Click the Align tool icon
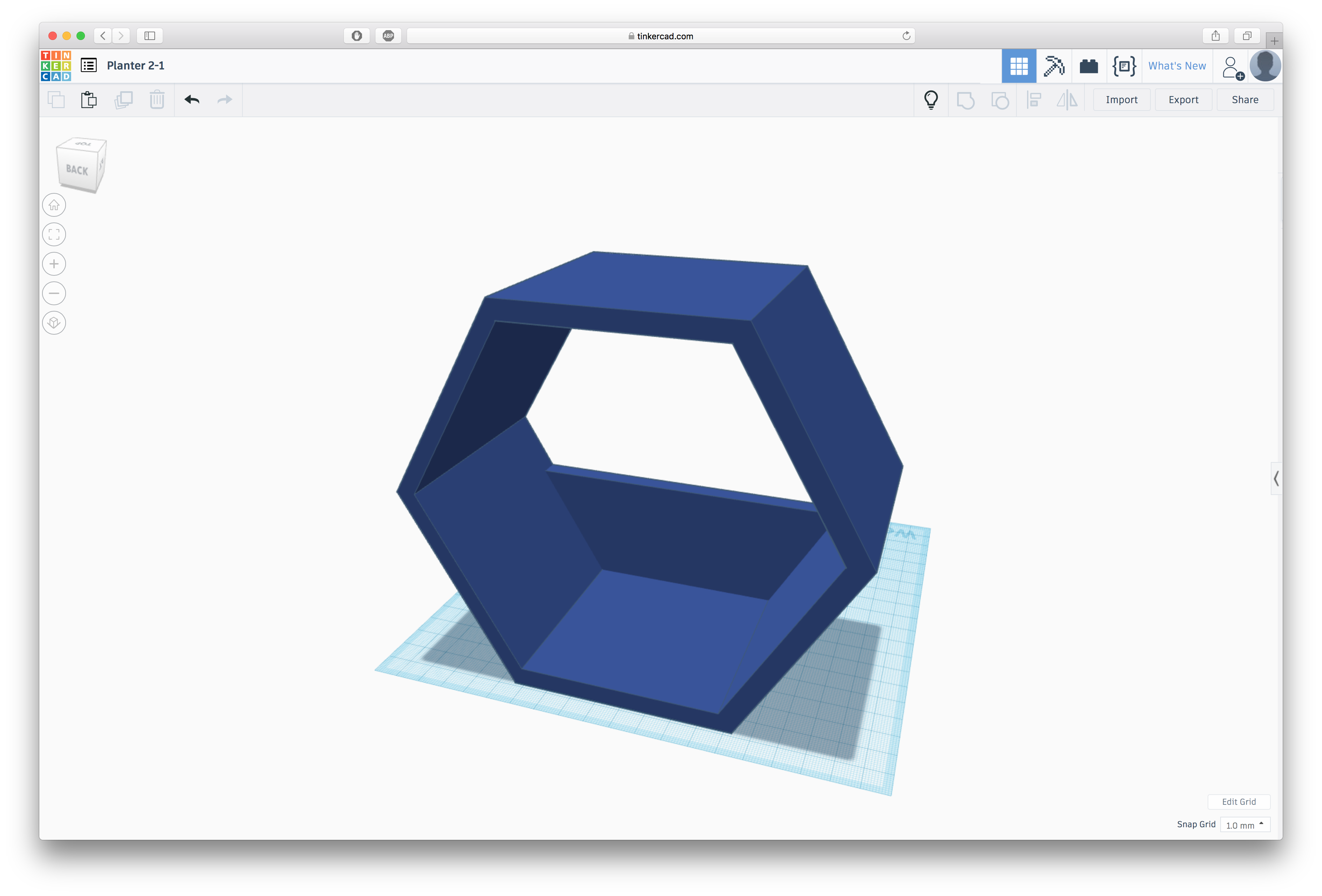The width and height of the screenshot is (1322, 896). (x=1034, y=100)
